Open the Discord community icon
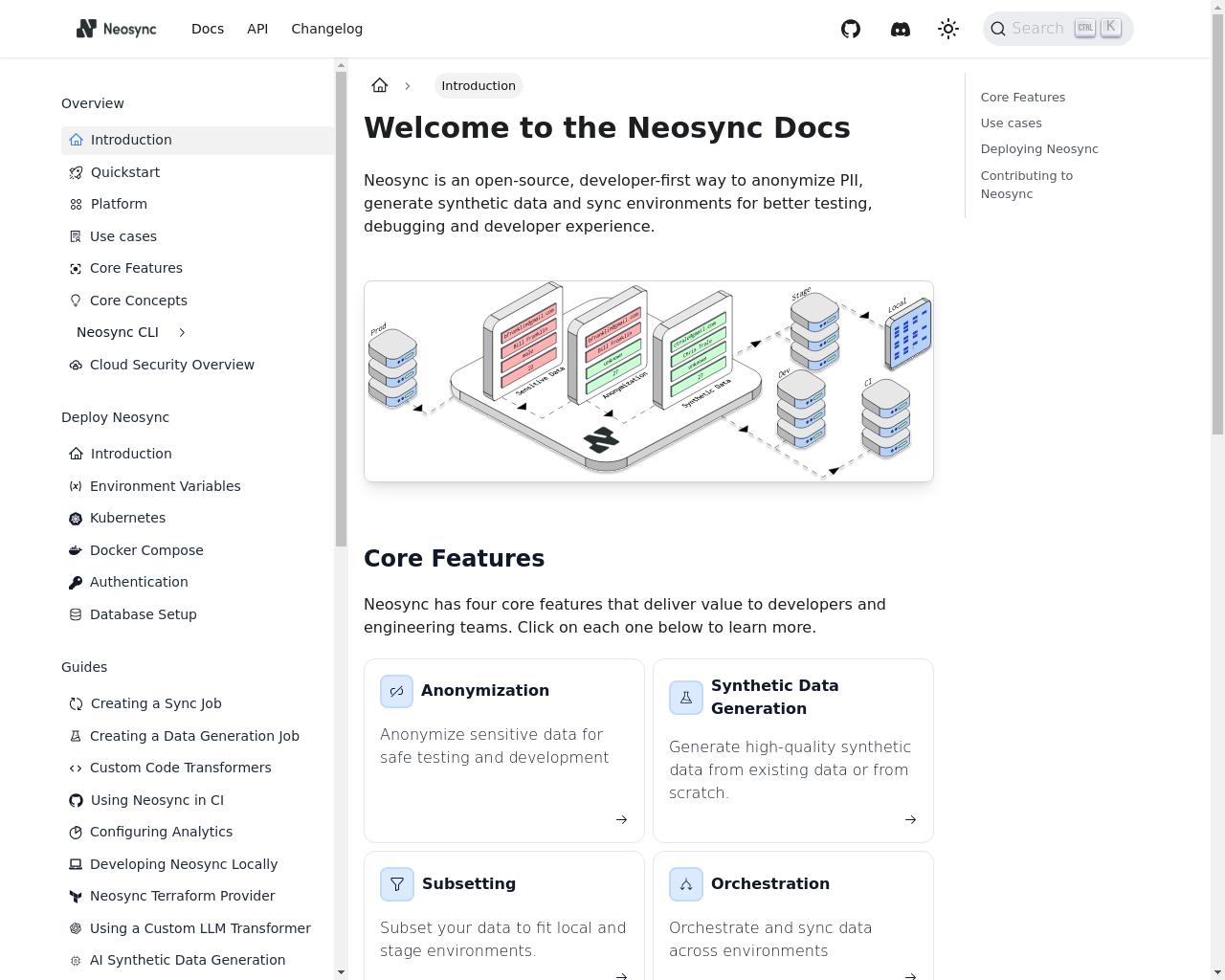1225x980 pixels. click(901, 29)
